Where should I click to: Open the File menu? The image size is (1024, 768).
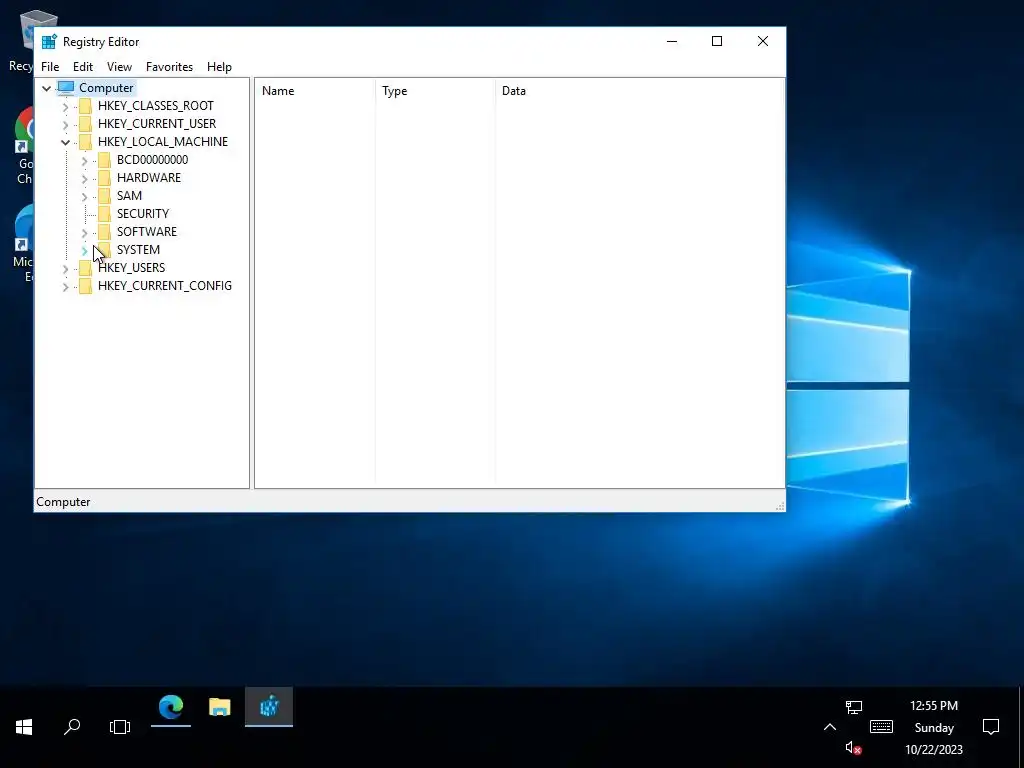click(x=50, y=67)
